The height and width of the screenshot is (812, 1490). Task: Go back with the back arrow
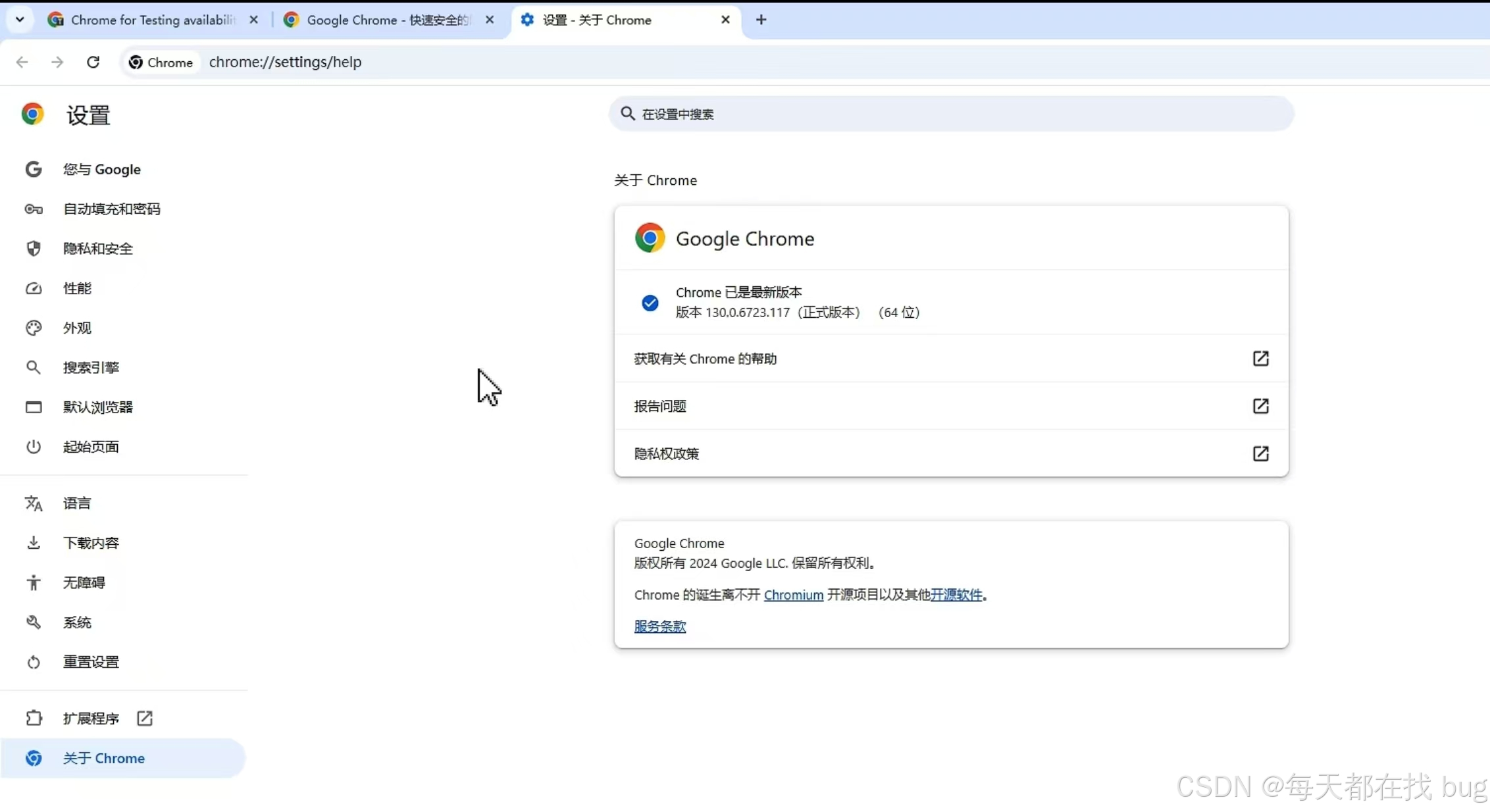(22, 62)
